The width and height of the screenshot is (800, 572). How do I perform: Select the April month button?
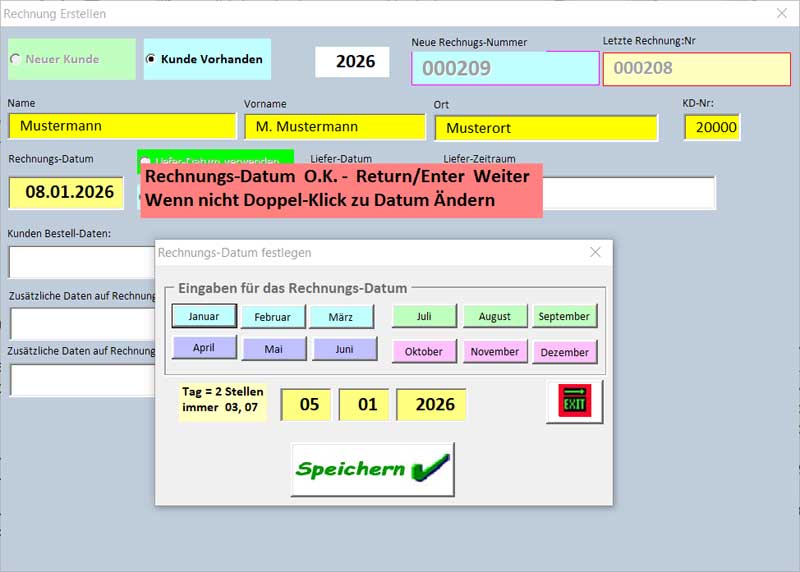click(204, 348)
